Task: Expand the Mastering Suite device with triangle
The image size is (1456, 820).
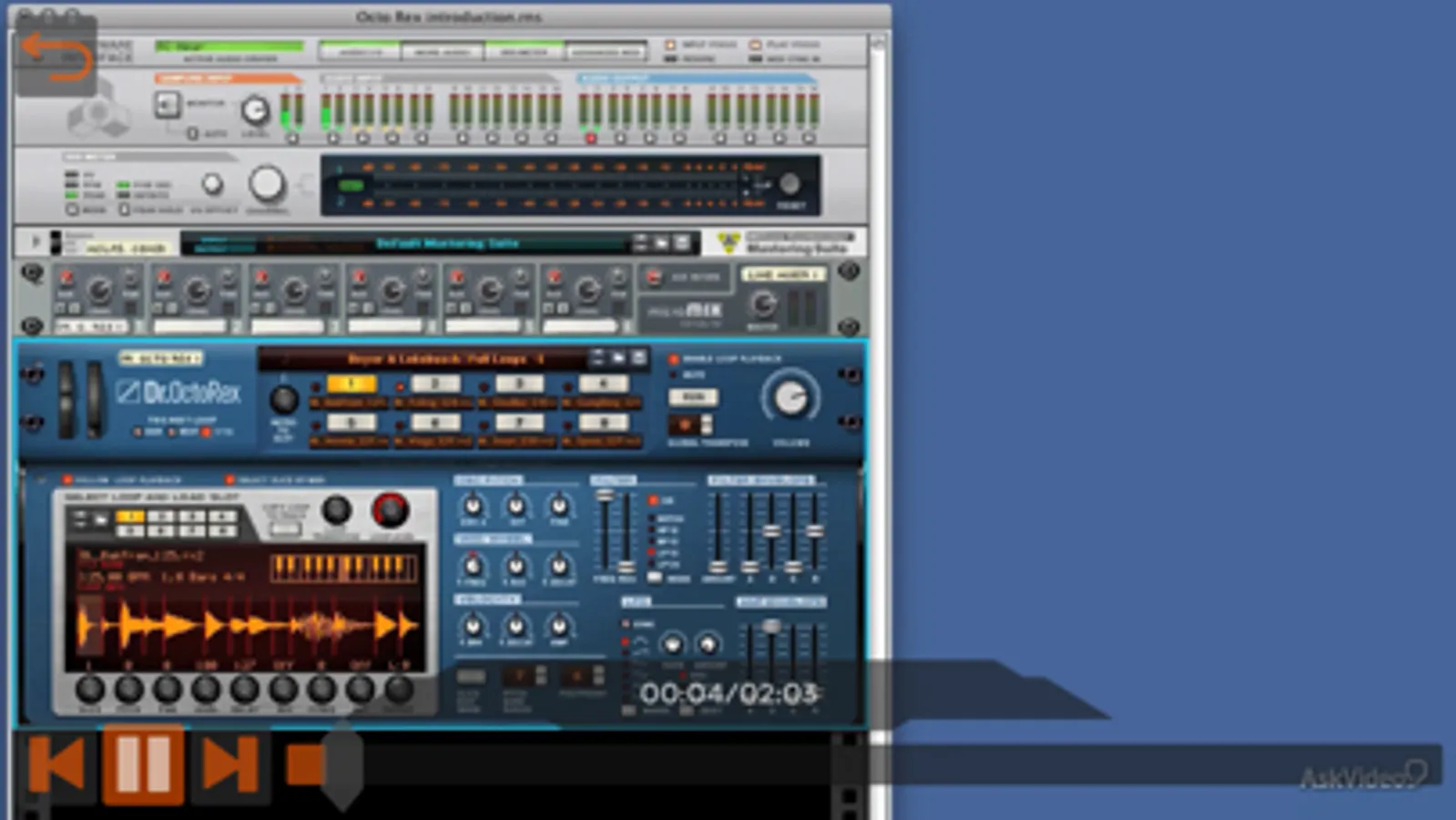Action: pos(36,241)
